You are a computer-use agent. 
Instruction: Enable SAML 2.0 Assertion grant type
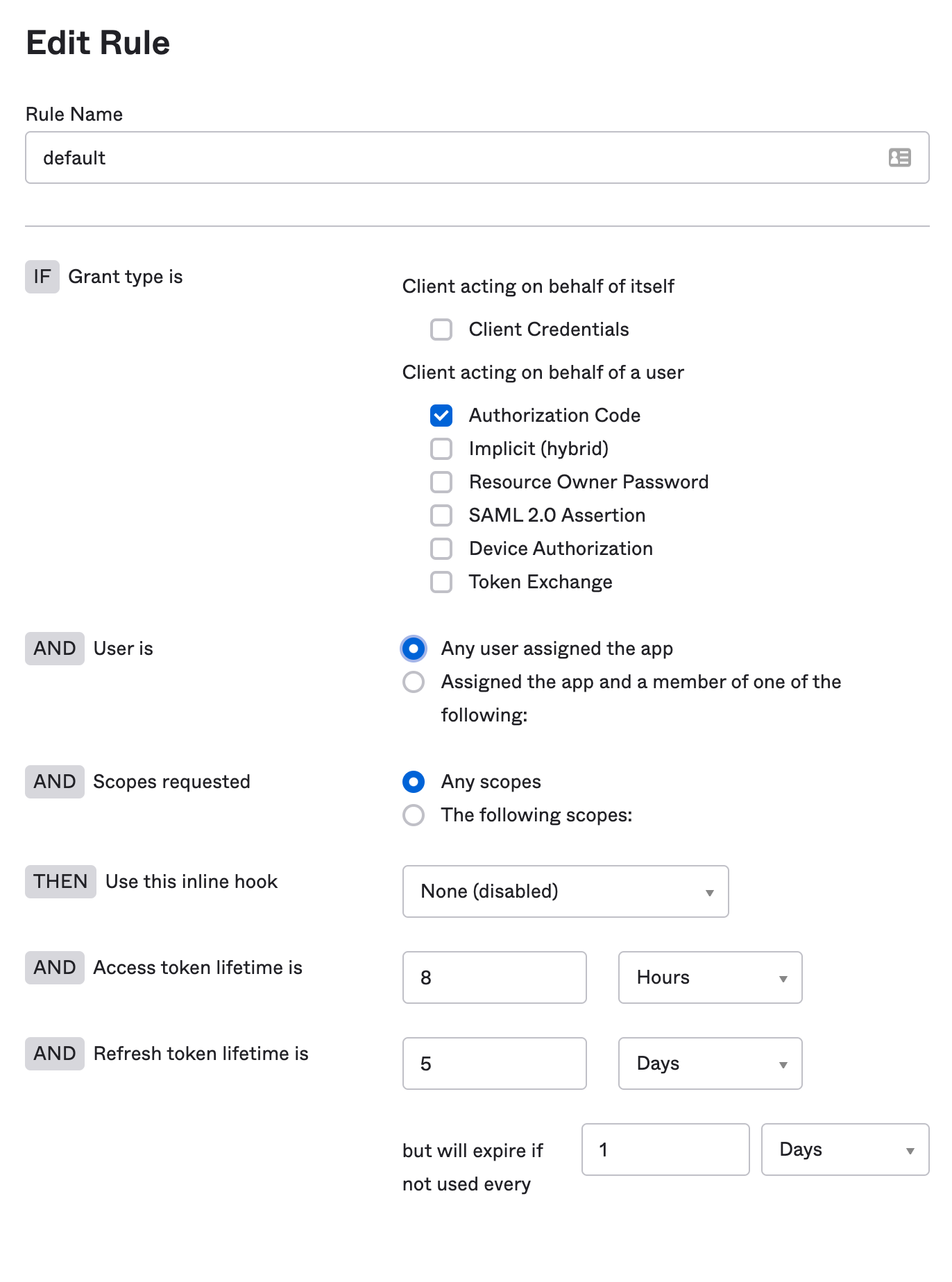click(x=441, y=515)
